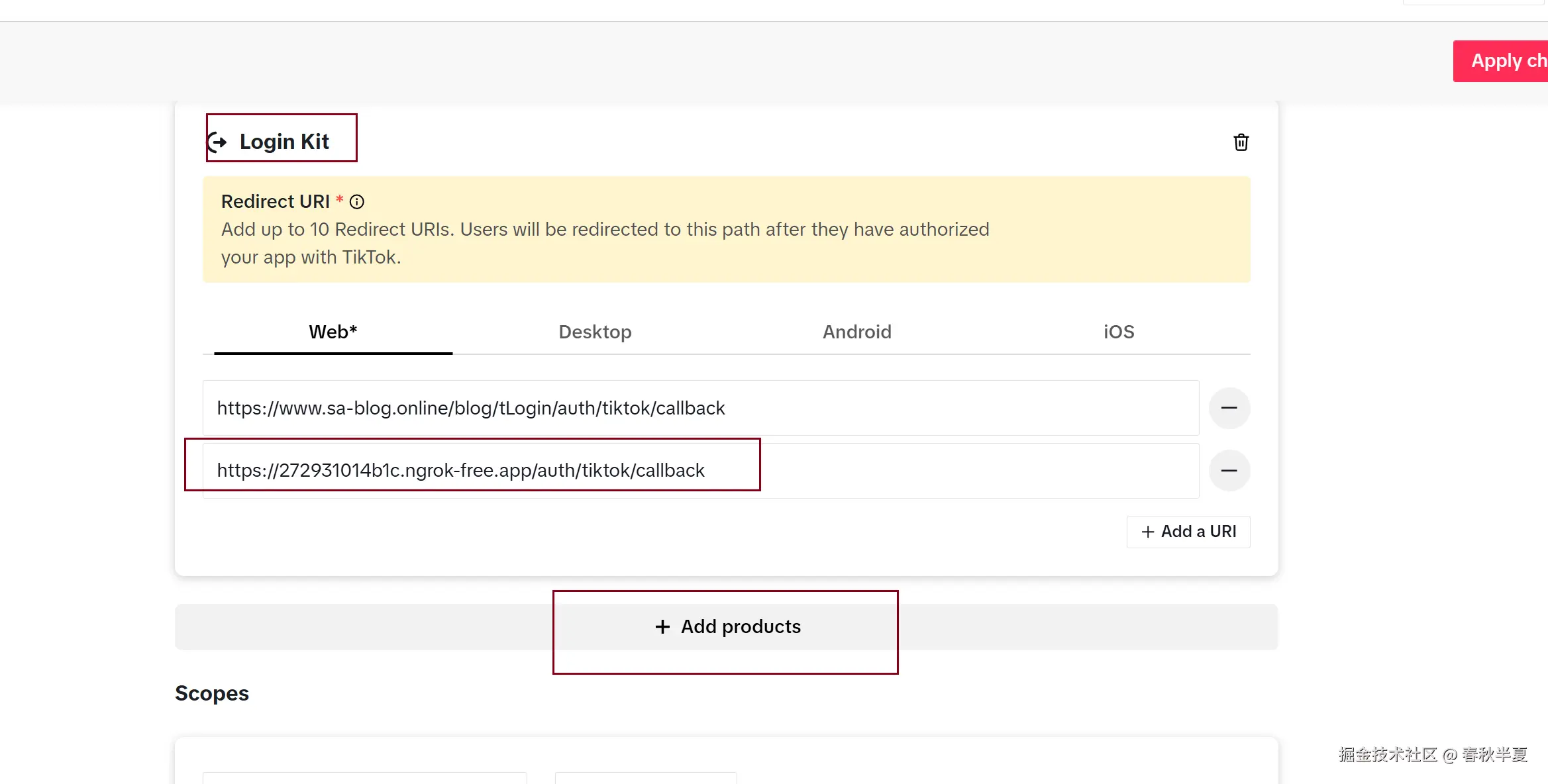The height and width of the screenshot is (784, 1548).
Task: Click the arrow icon beside Login Kit title
Action: click(x=218, y=140)
